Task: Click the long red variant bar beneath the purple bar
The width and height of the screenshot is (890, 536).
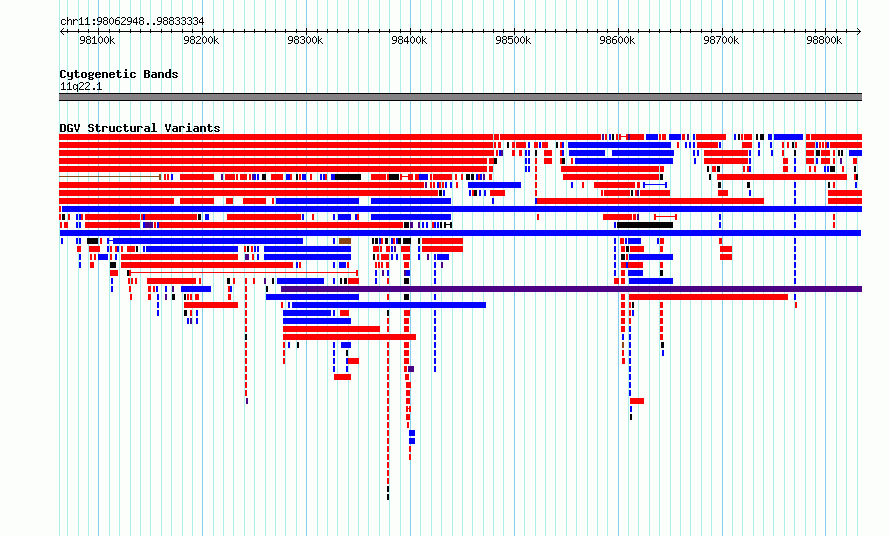Action: [708, 297]
